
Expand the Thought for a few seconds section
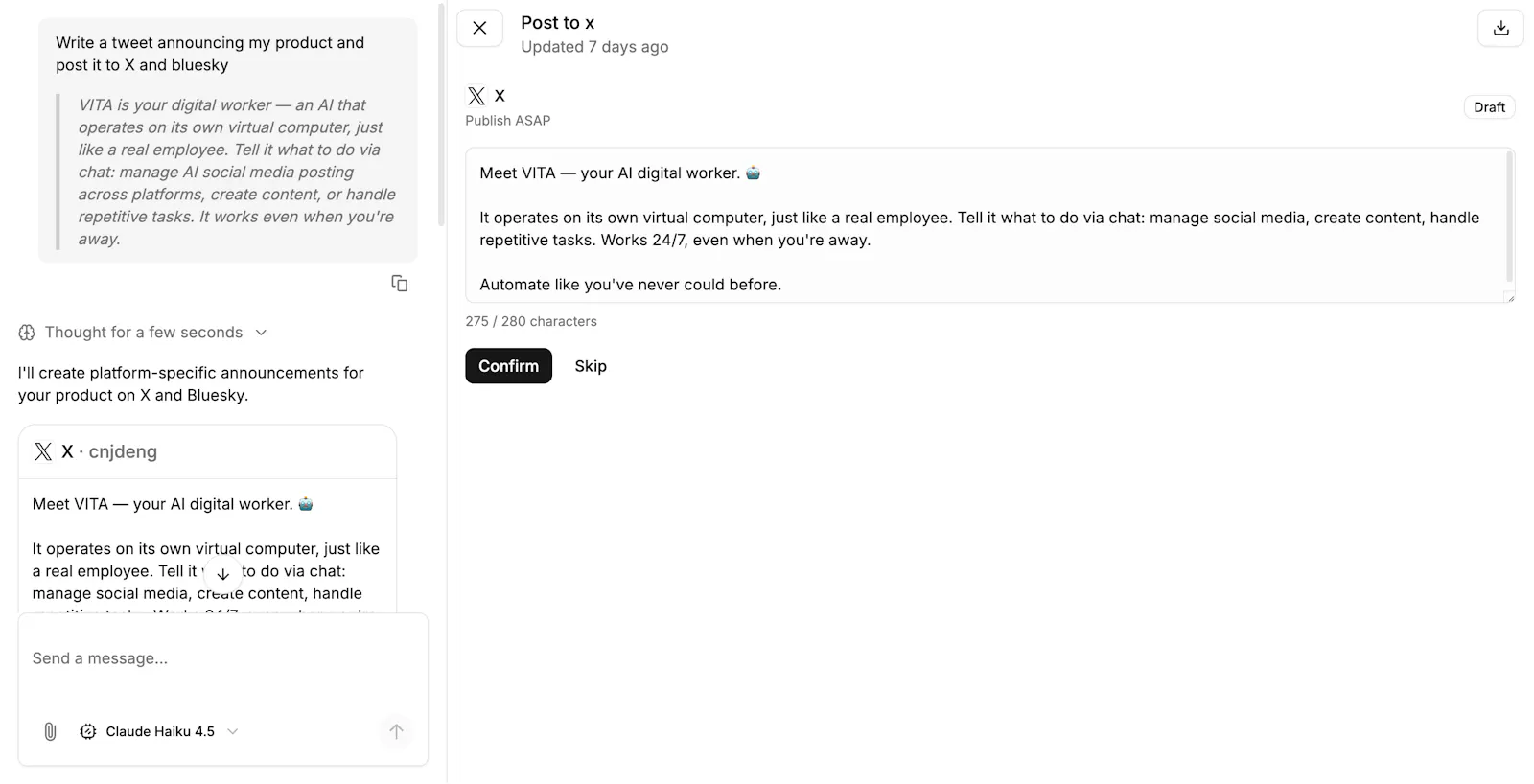pyautogui.click(x=143, y=333)
